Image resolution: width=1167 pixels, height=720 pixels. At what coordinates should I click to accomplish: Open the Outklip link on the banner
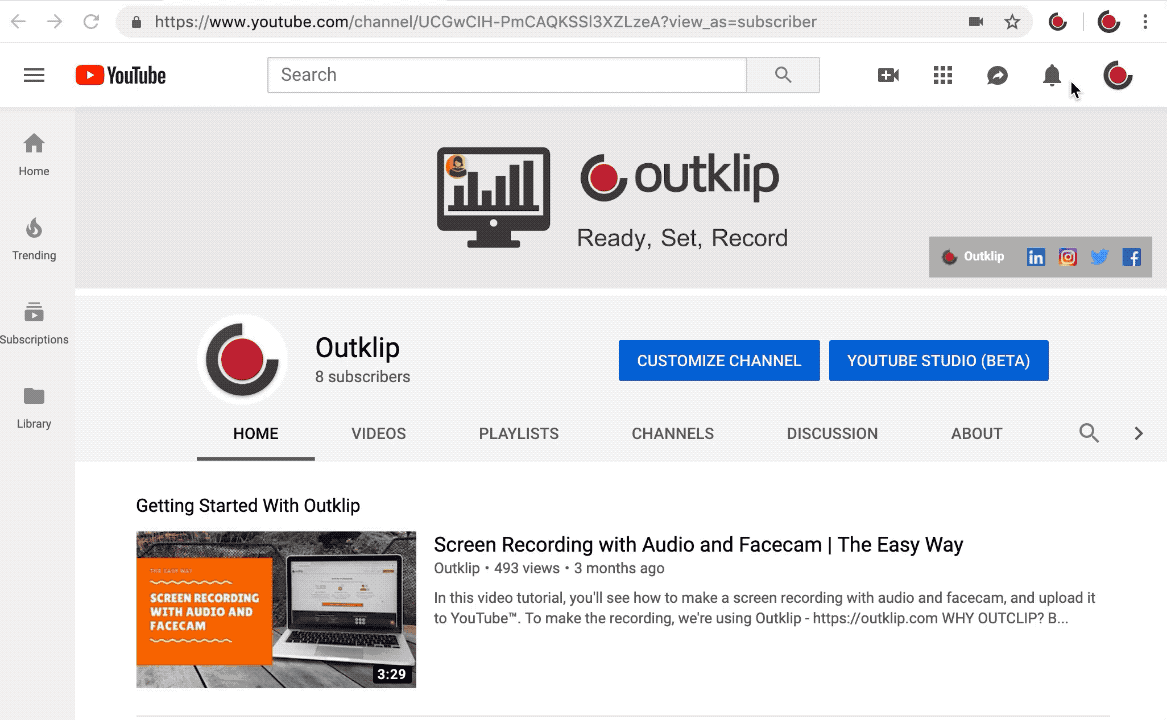click(973, 257)
